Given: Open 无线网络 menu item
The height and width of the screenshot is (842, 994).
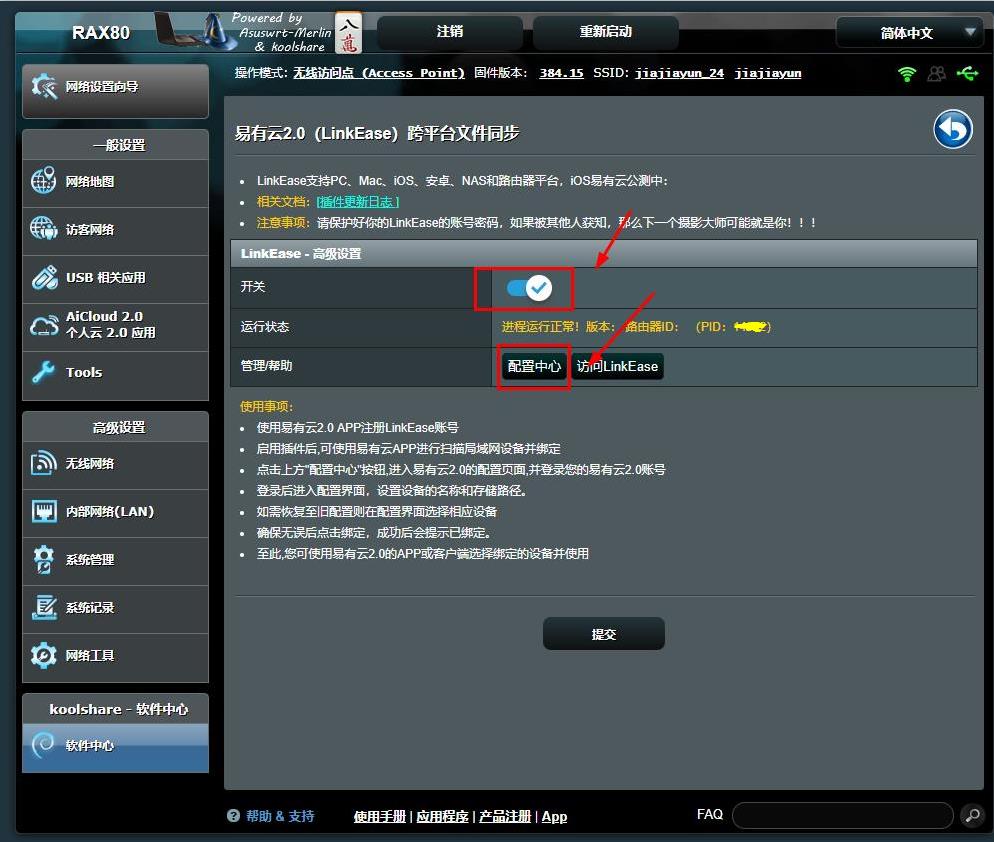Looking at the screenshot, I should [115, 463].
